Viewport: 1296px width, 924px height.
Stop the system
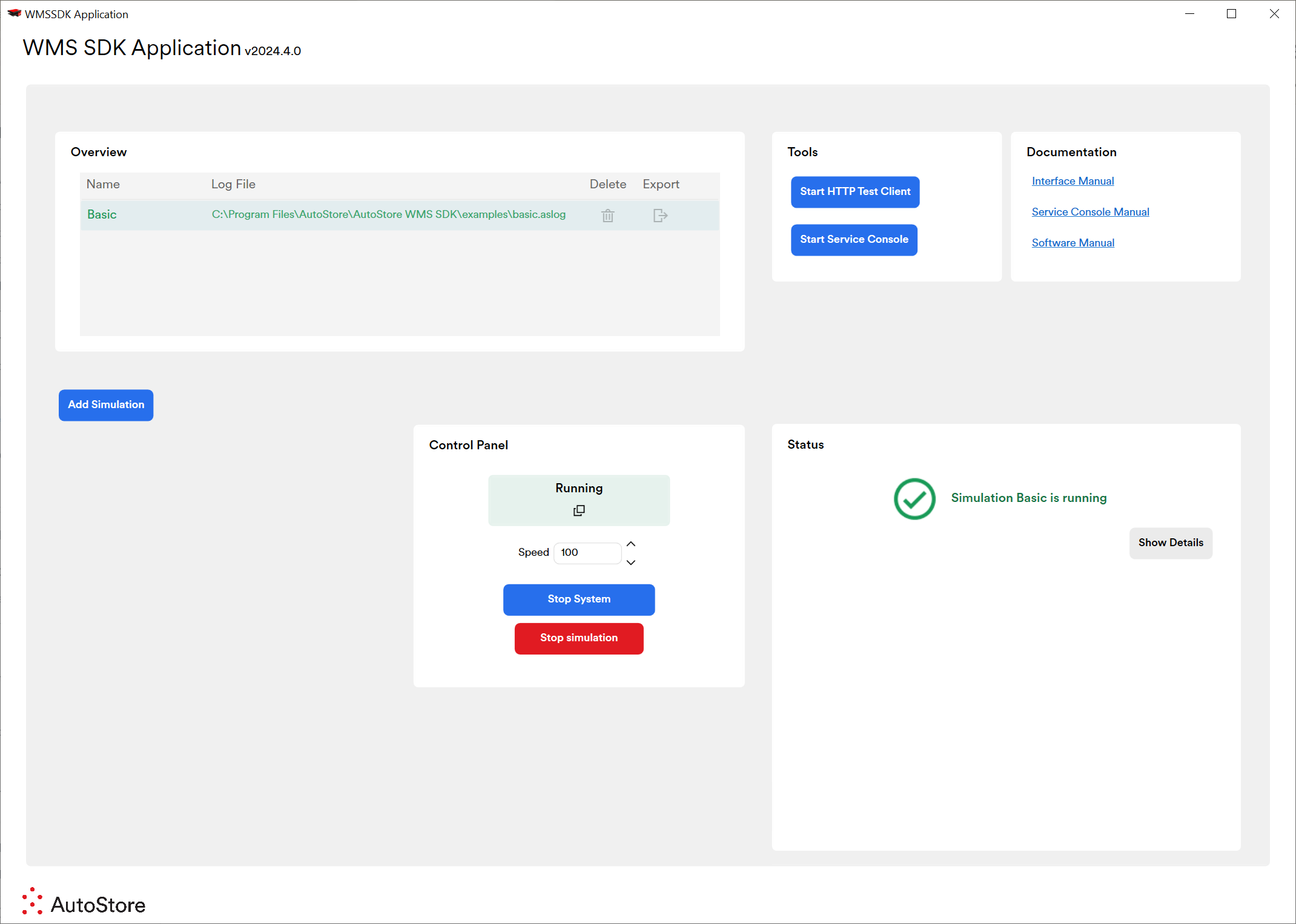click(579, 599)
